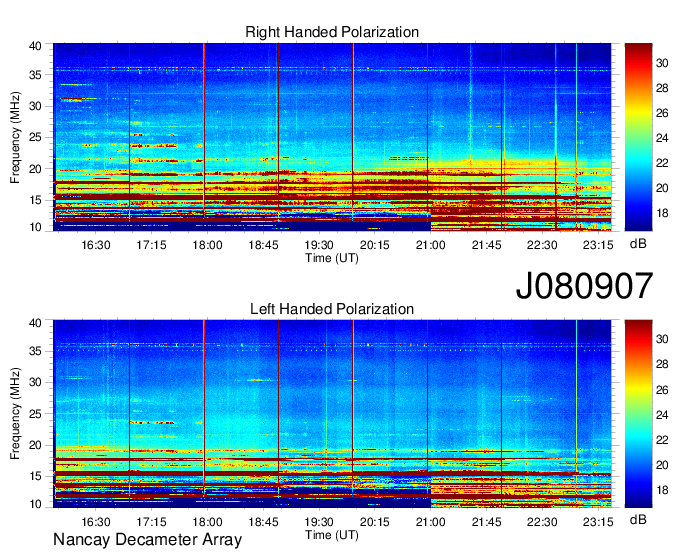This screenshot has height=552, width=680.
Task: Click 'Frequency (MHz)' axis label of Right Handed plot
Action: coord(15,137)
